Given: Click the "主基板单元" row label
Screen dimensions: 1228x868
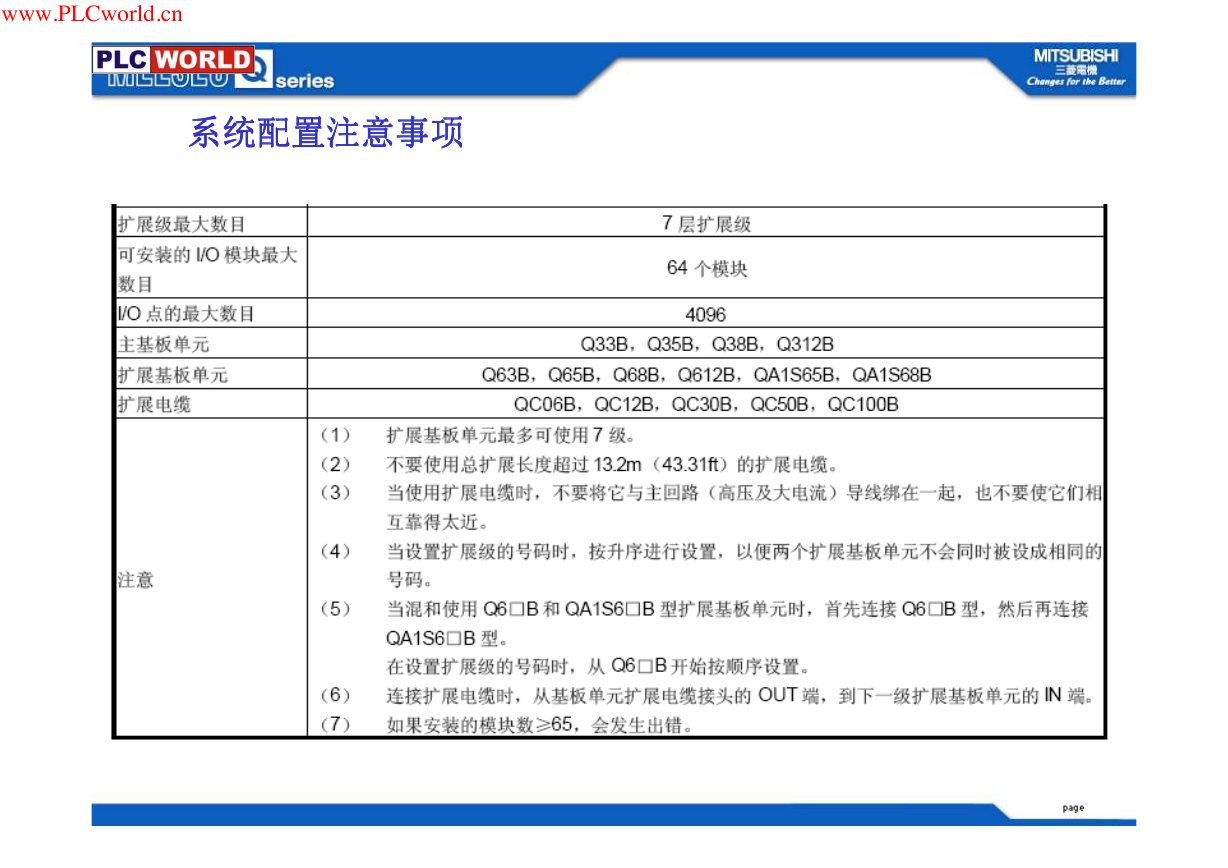Looking at the screenshot, I should pos(163,345).
